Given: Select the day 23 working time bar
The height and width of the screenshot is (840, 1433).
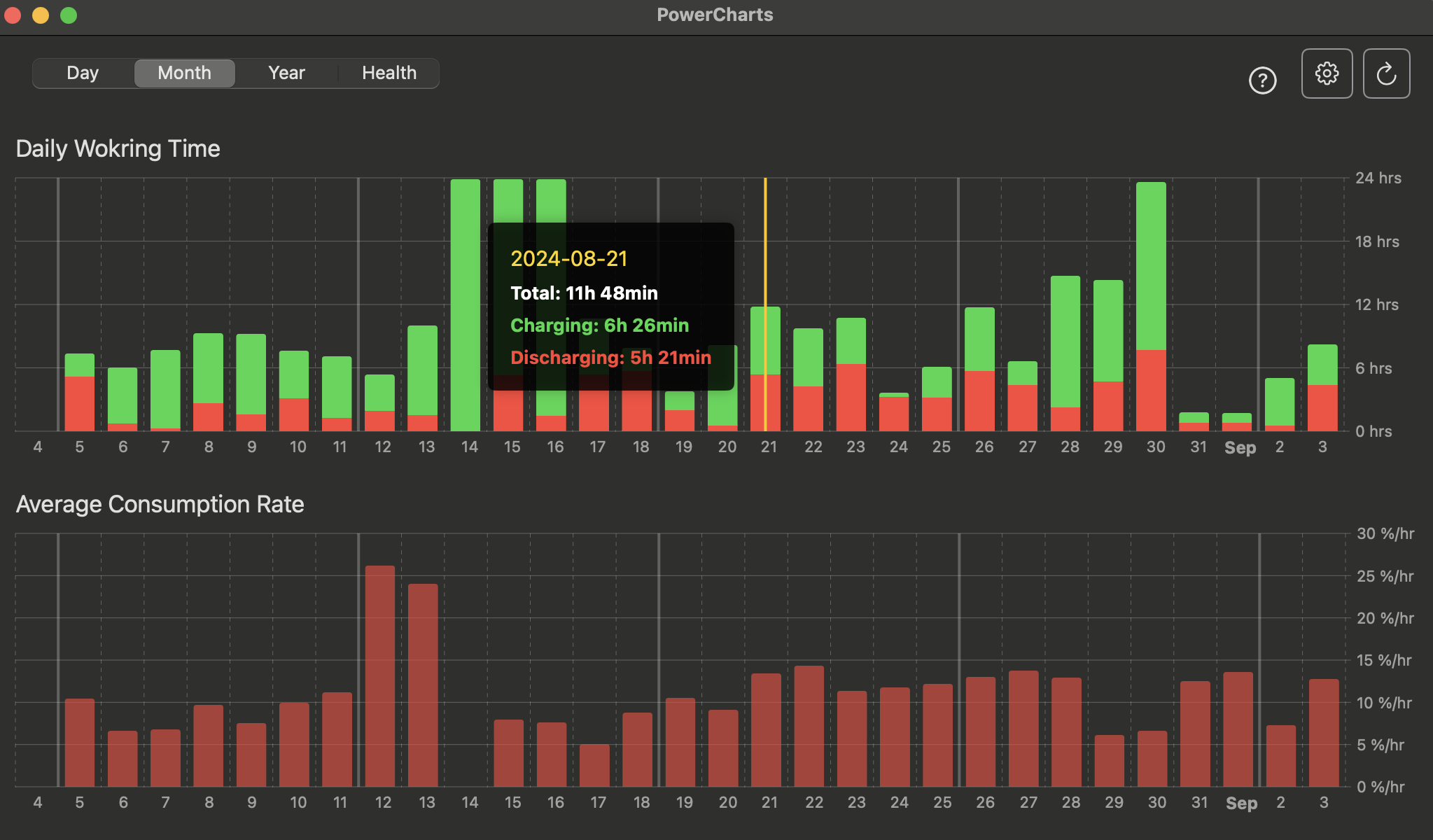Looking at the screenshot, I should click(x=851, y=374).
